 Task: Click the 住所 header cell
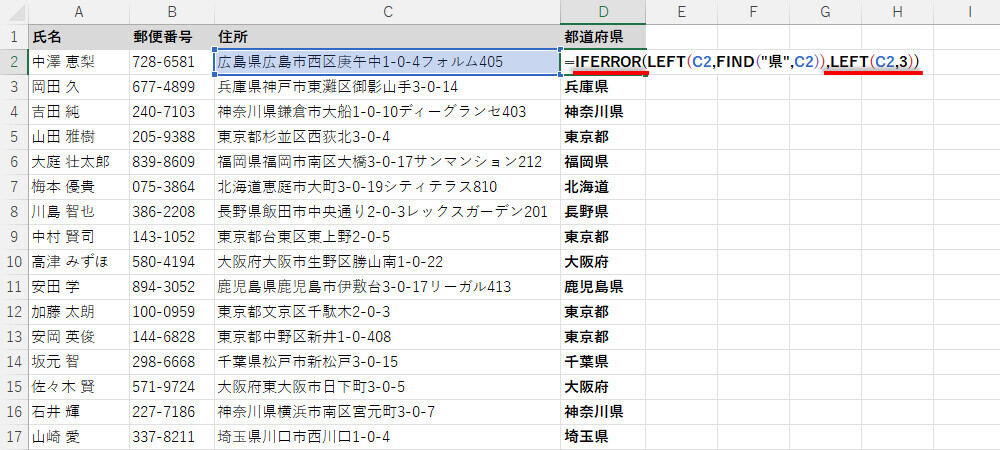point(388,36)
